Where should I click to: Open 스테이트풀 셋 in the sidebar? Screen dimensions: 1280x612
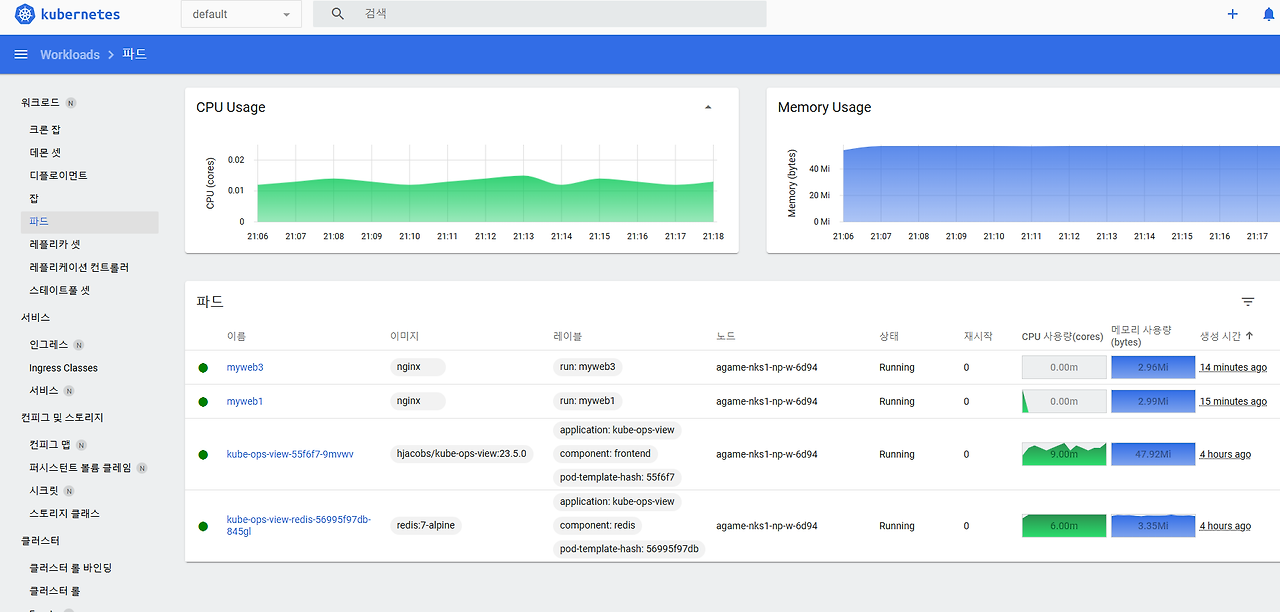tap(60, 291)
